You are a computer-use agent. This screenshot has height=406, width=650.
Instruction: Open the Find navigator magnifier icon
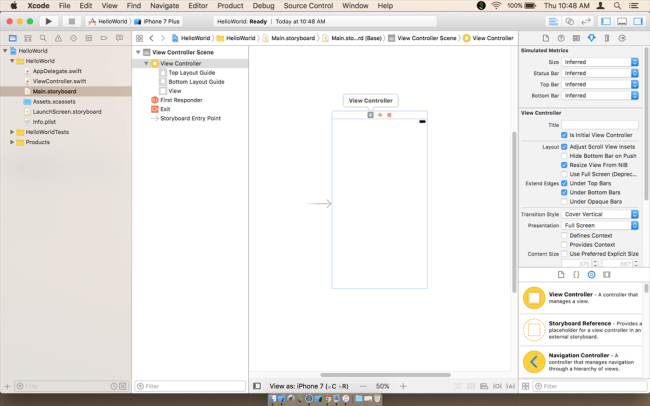click(x=43, y=38)
